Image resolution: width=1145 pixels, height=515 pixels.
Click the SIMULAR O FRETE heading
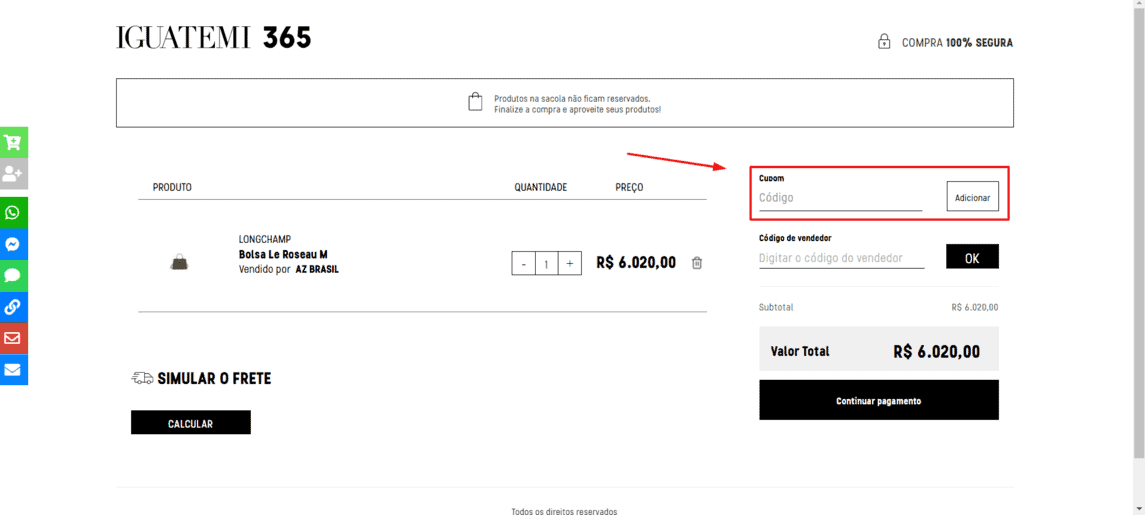215,378
